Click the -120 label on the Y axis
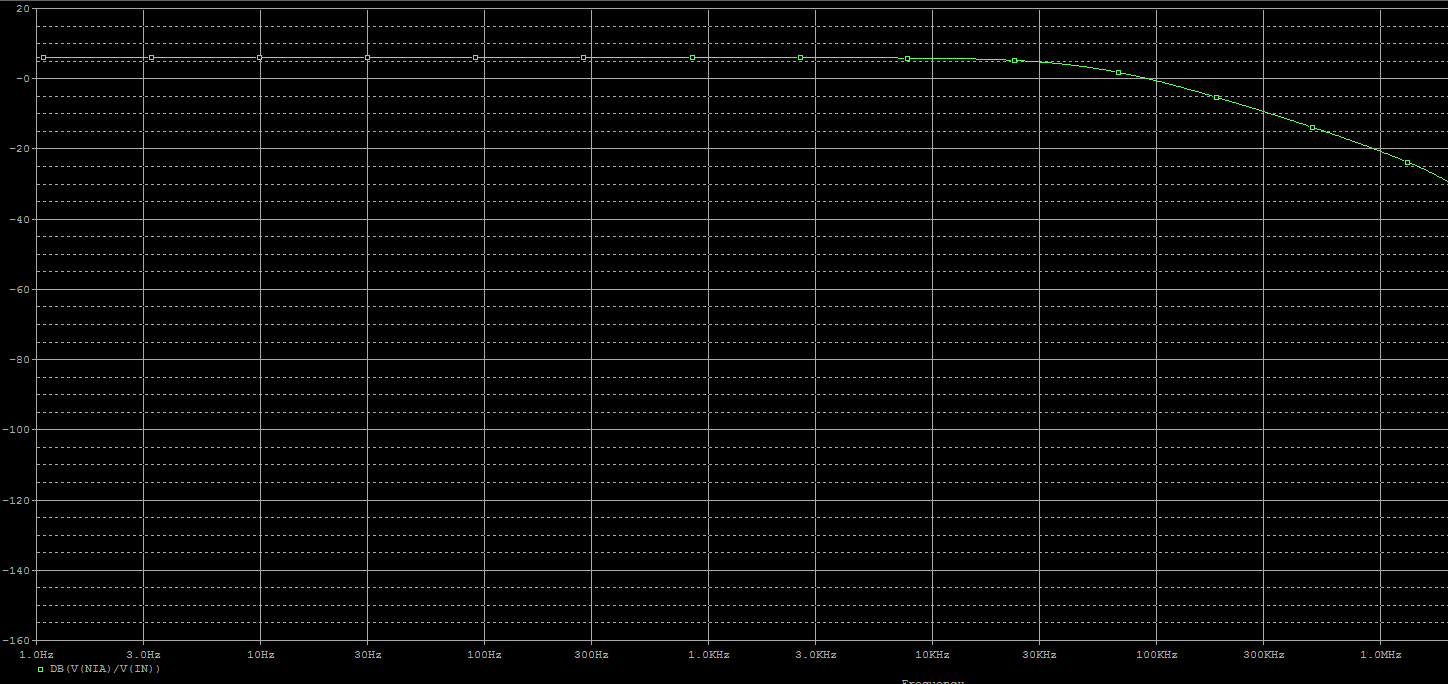The height and width of the screenshot is (684, 1448). point(17,500)
